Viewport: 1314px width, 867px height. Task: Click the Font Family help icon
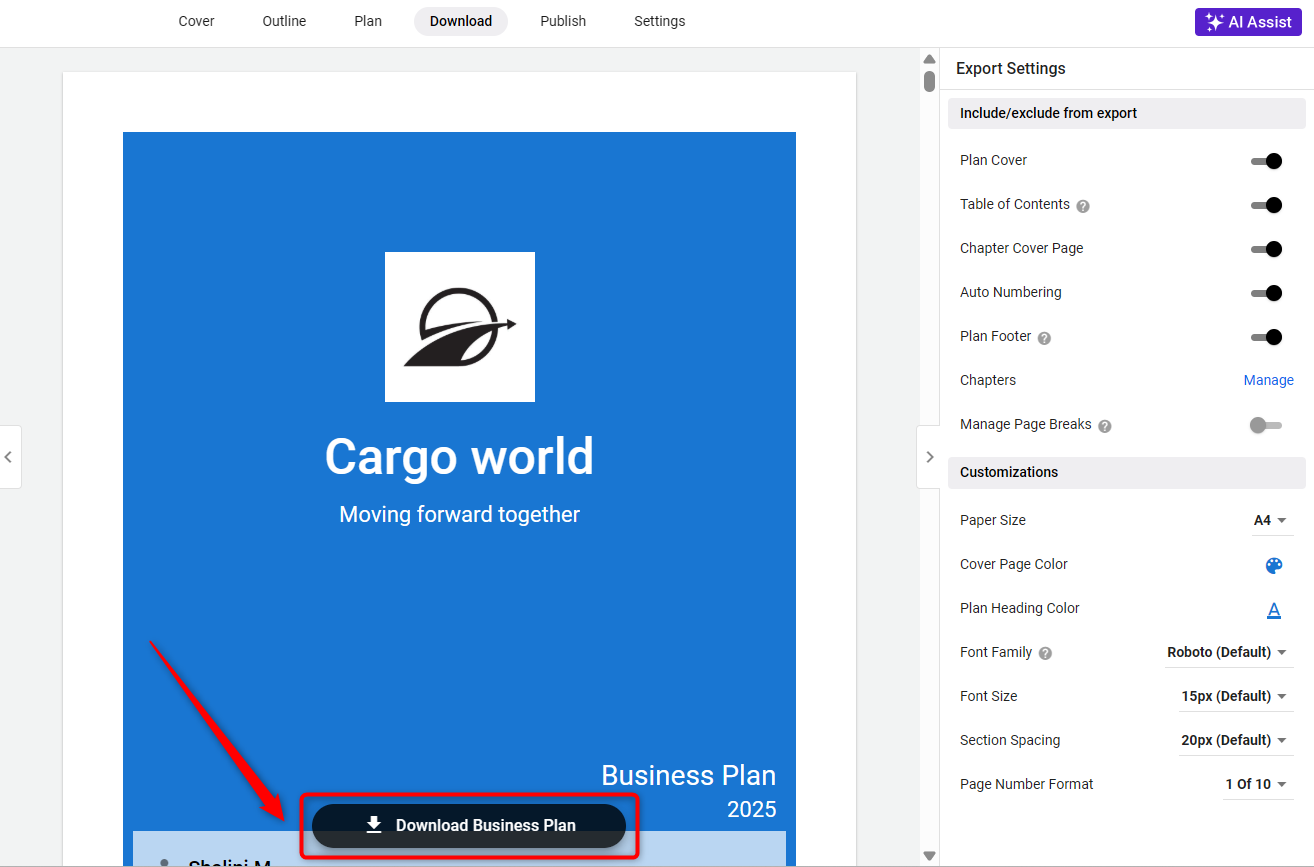point(1045,654)
